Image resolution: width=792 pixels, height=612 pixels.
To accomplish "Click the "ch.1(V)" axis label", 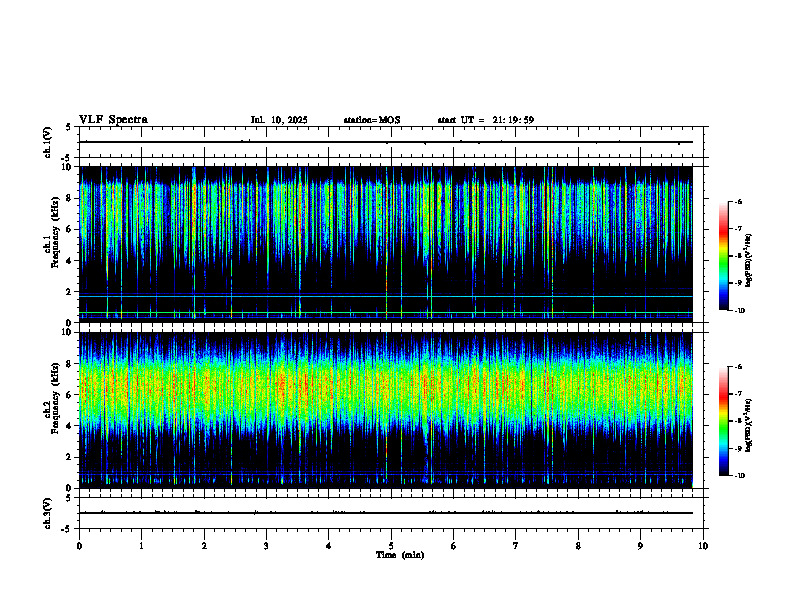I will click(x=47, y=142).
